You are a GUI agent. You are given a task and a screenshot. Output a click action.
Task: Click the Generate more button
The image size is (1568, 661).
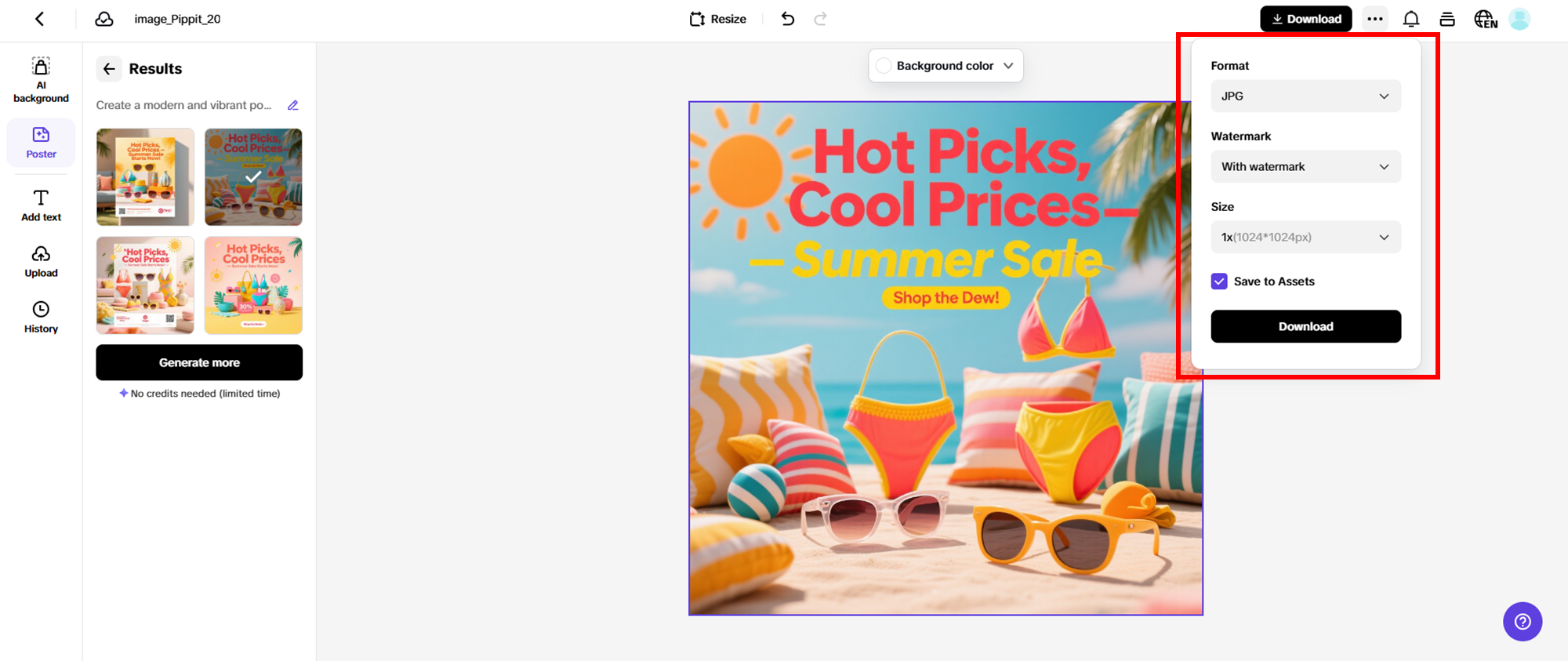199,362
